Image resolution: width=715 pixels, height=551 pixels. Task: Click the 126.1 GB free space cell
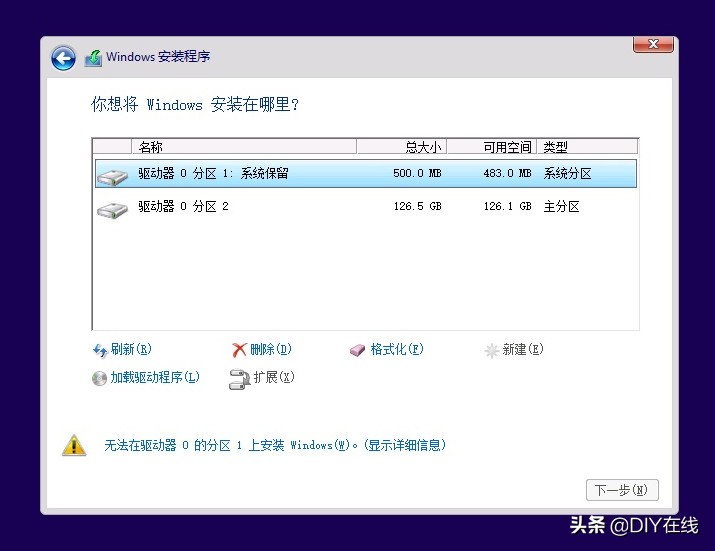coord(508,207)
